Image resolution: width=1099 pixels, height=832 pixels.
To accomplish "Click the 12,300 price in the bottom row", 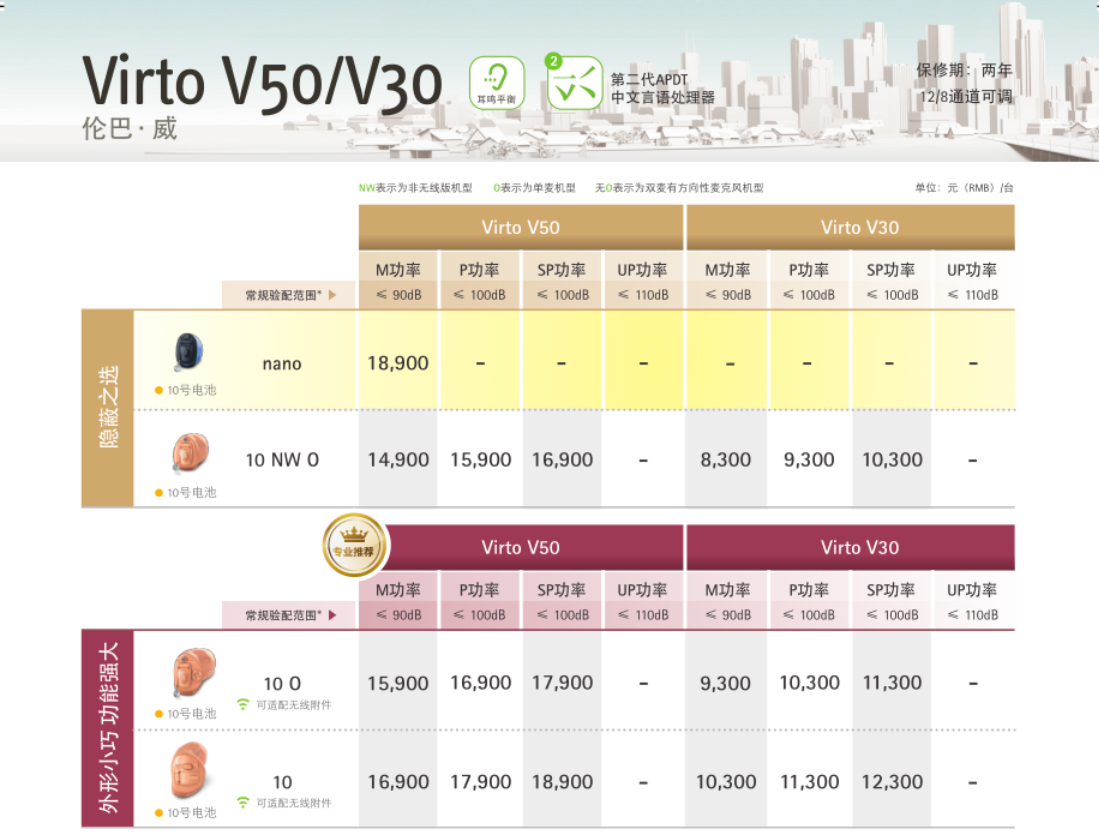I will (892, 782).
